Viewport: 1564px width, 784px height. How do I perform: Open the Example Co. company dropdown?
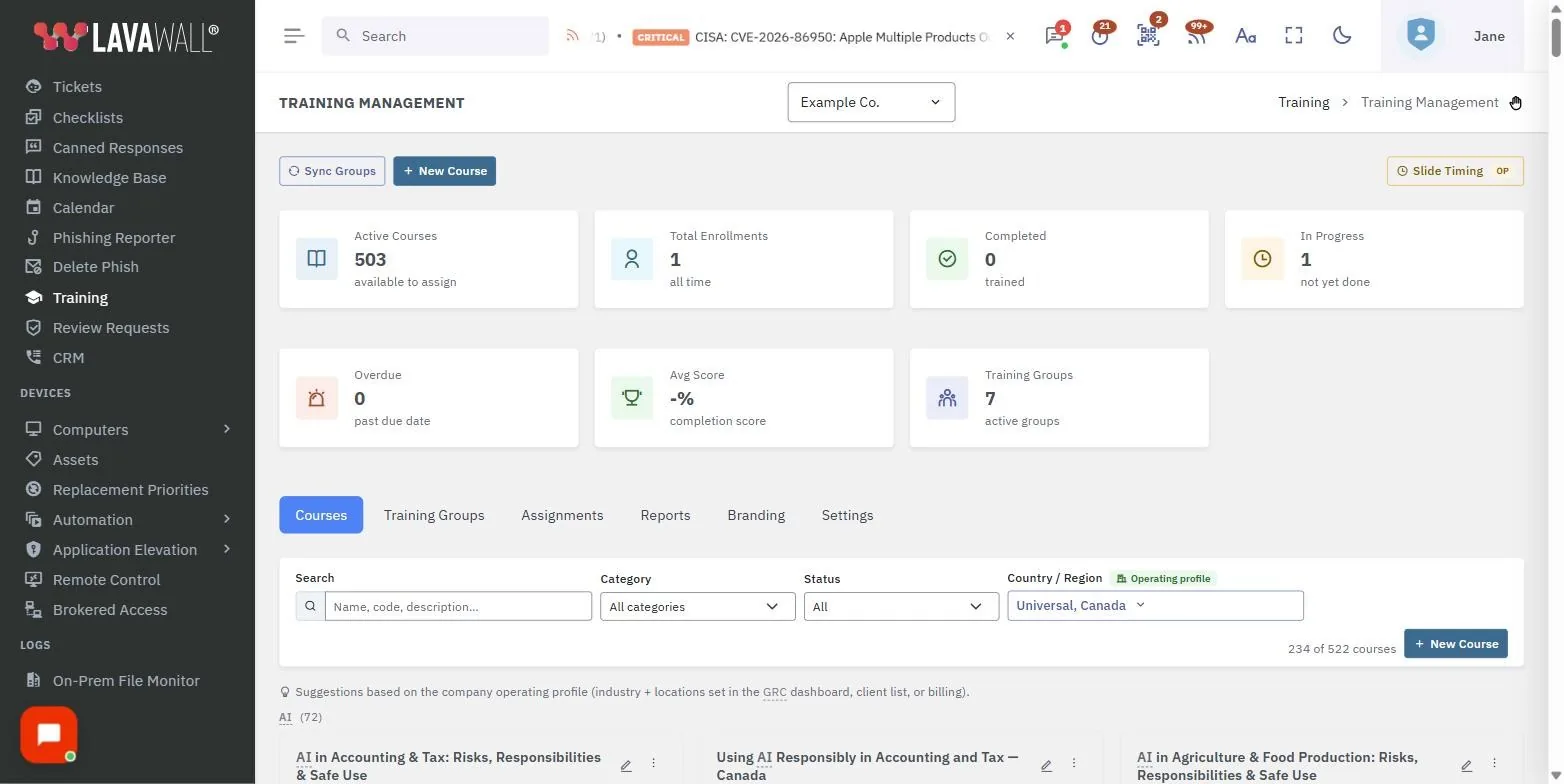[x=871, y=102]
